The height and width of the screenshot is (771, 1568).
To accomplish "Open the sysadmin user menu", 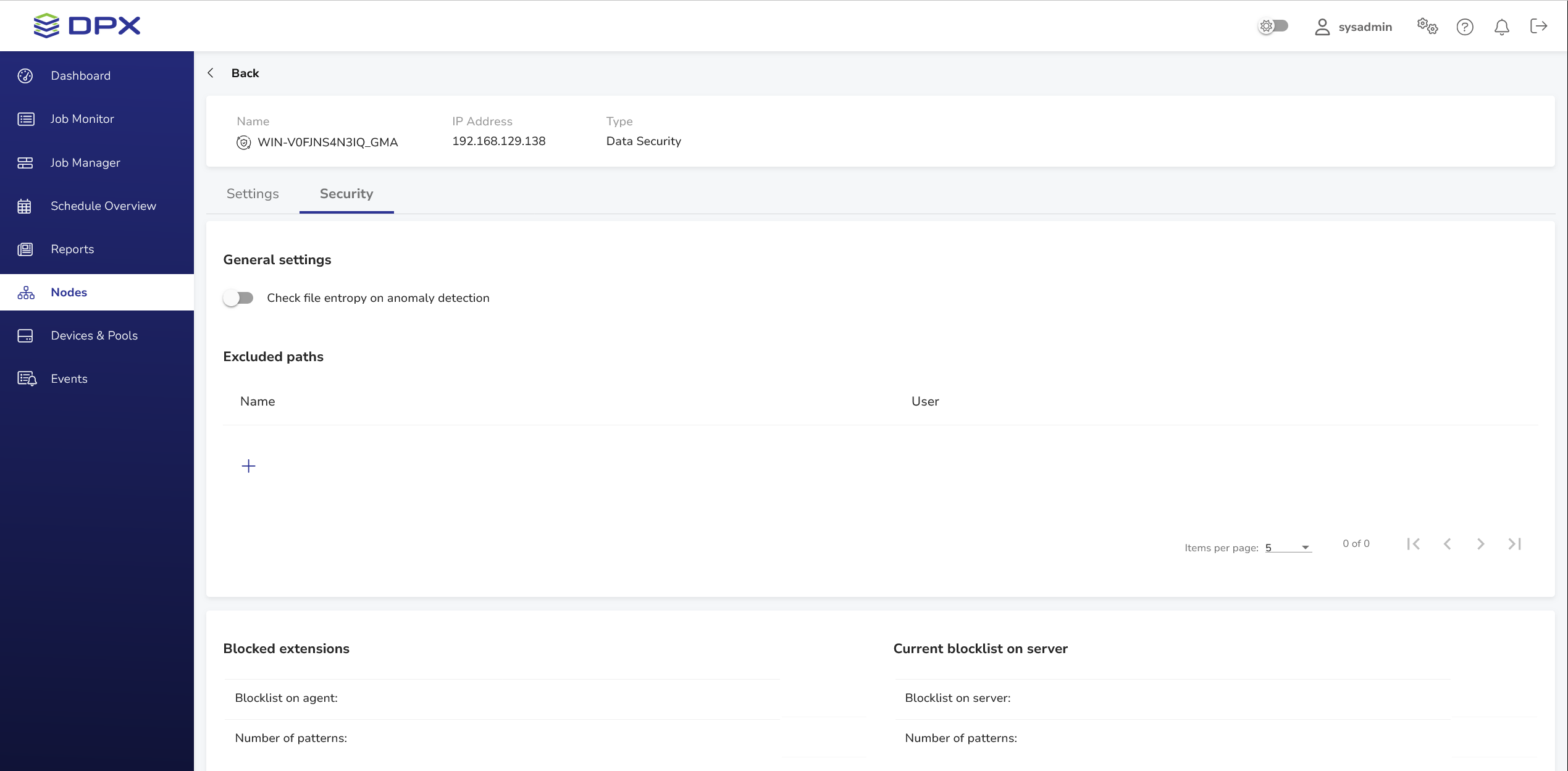I will click(x=1353, y=27).
